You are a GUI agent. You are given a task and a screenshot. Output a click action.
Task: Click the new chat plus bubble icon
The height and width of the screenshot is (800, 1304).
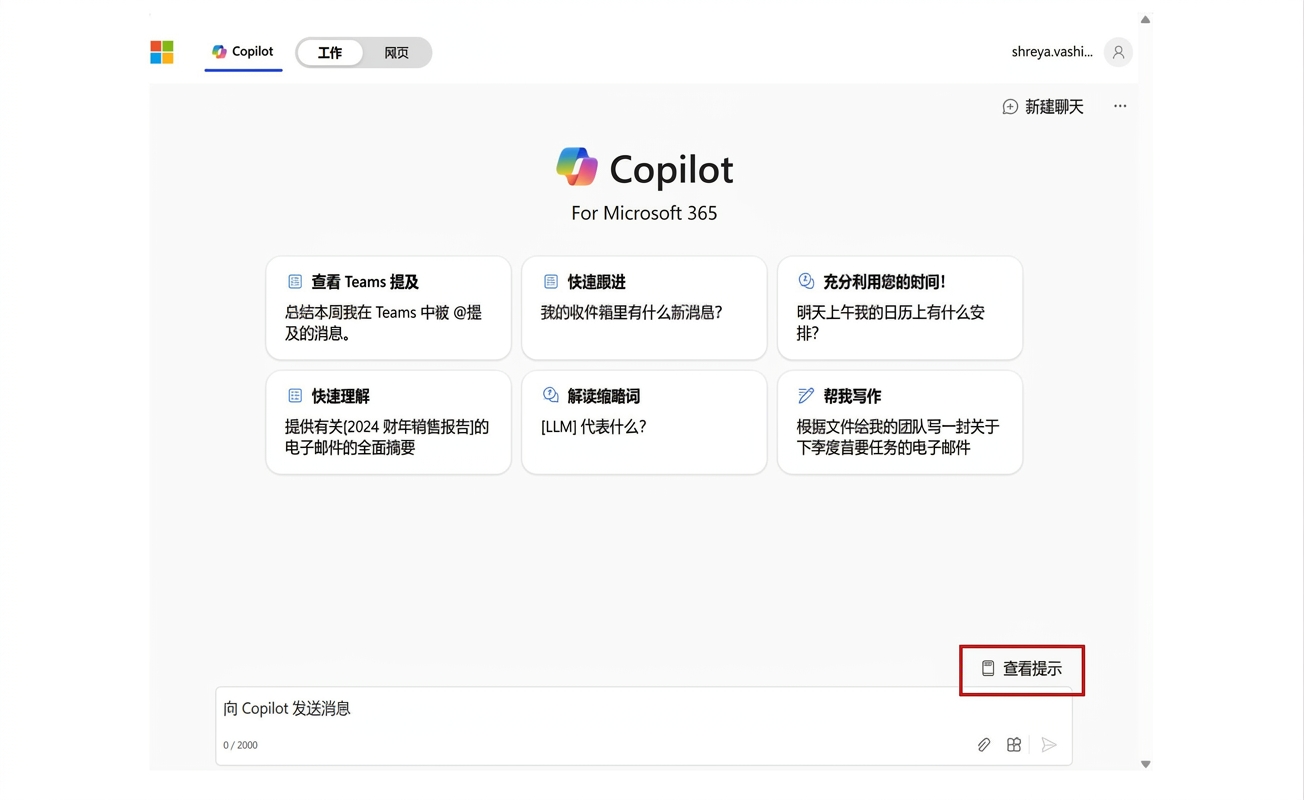click(1010, 107)
